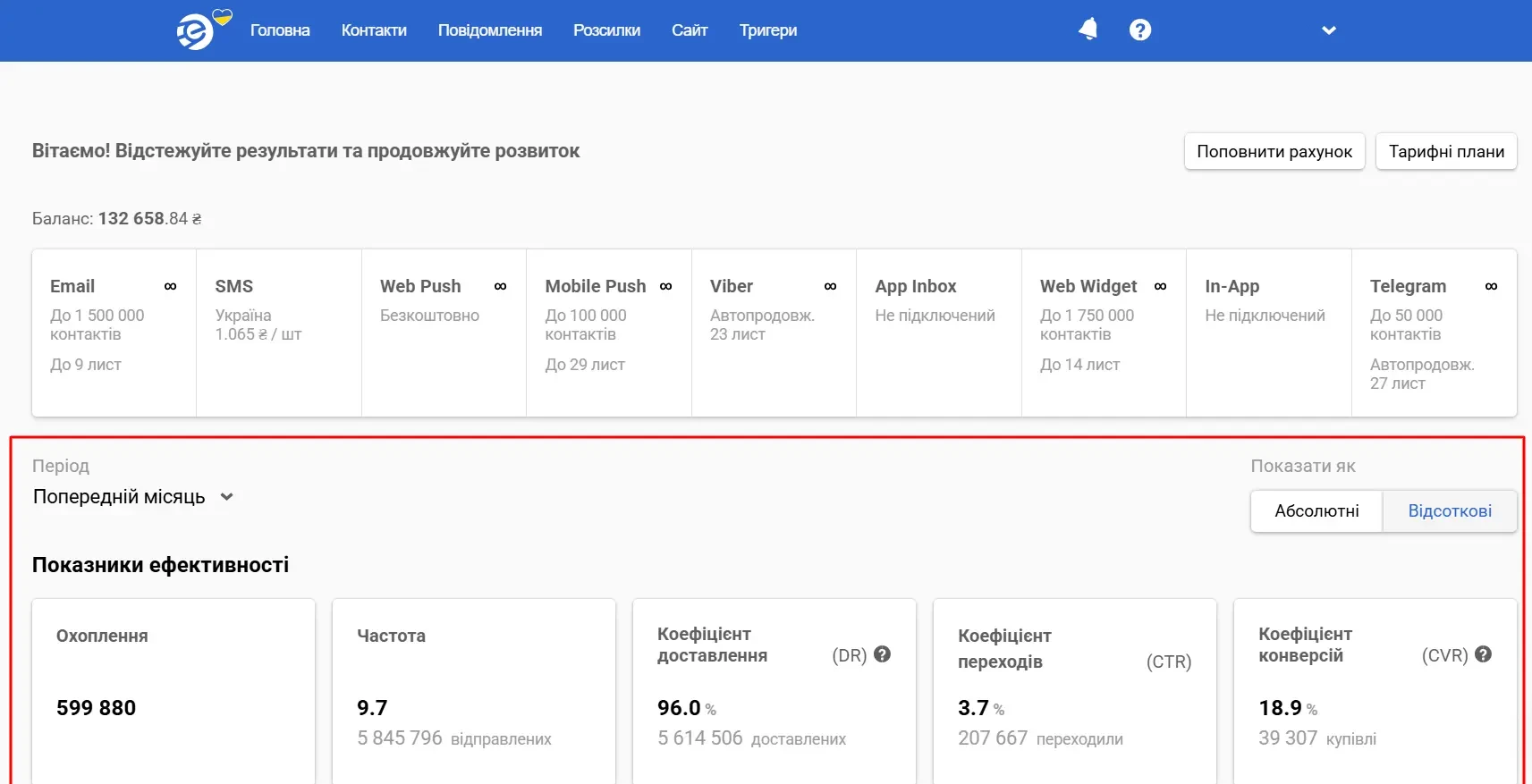Switch display to Відсоткові values

pyautogui.click(x=1449, y=511)
